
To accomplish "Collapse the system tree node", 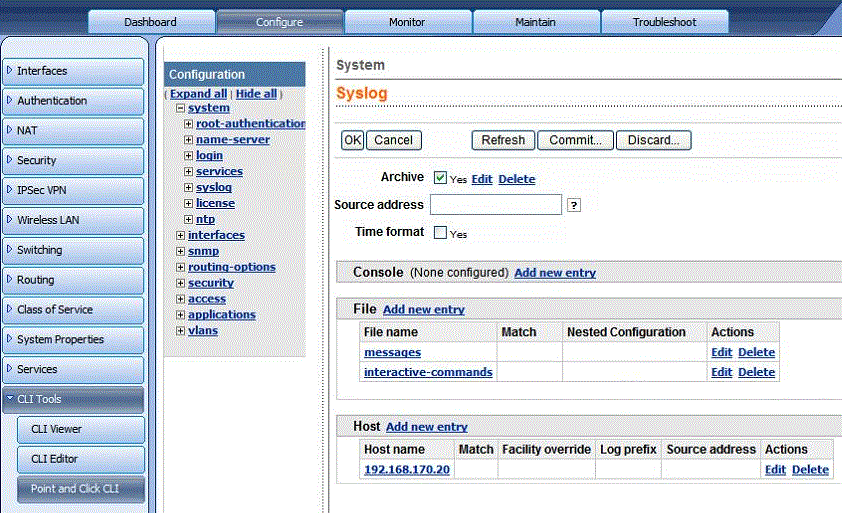I will [180, 108].
